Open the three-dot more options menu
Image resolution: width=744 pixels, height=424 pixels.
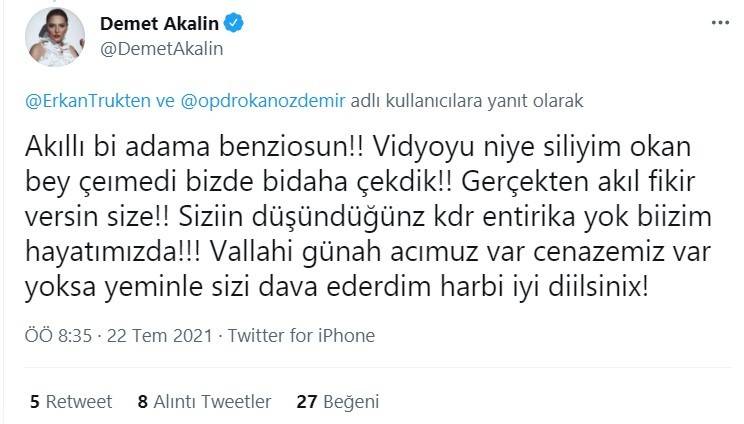[x=720, y=23]
